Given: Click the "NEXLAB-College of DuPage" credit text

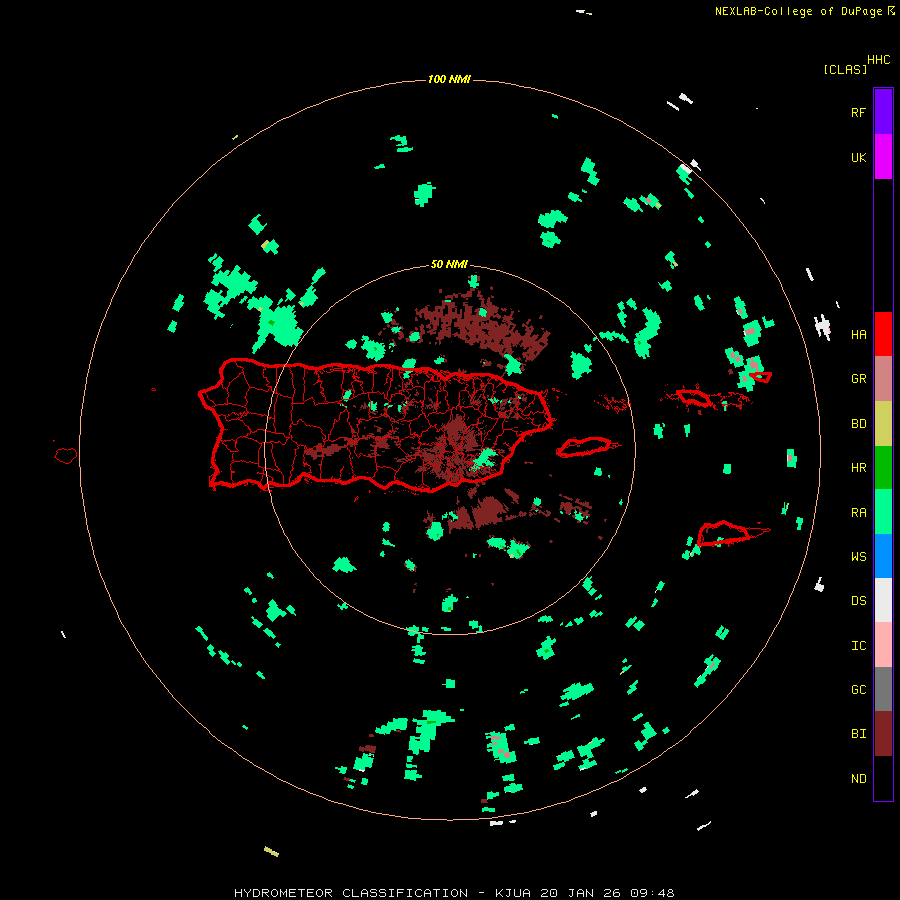Looking at the screenshot, I should click(x=798, y=11).
